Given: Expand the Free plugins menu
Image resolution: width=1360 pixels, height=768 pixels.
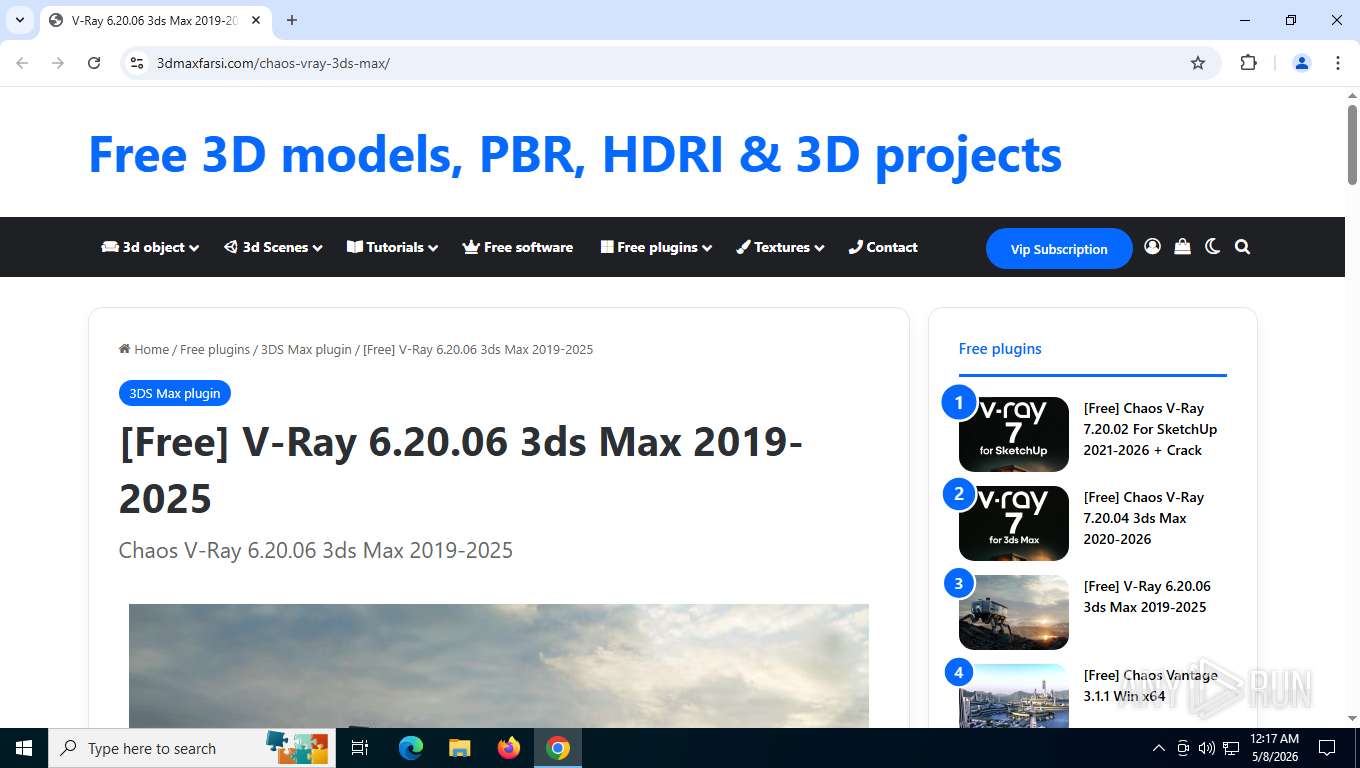Looking at the screenshot, I should 656,247.
